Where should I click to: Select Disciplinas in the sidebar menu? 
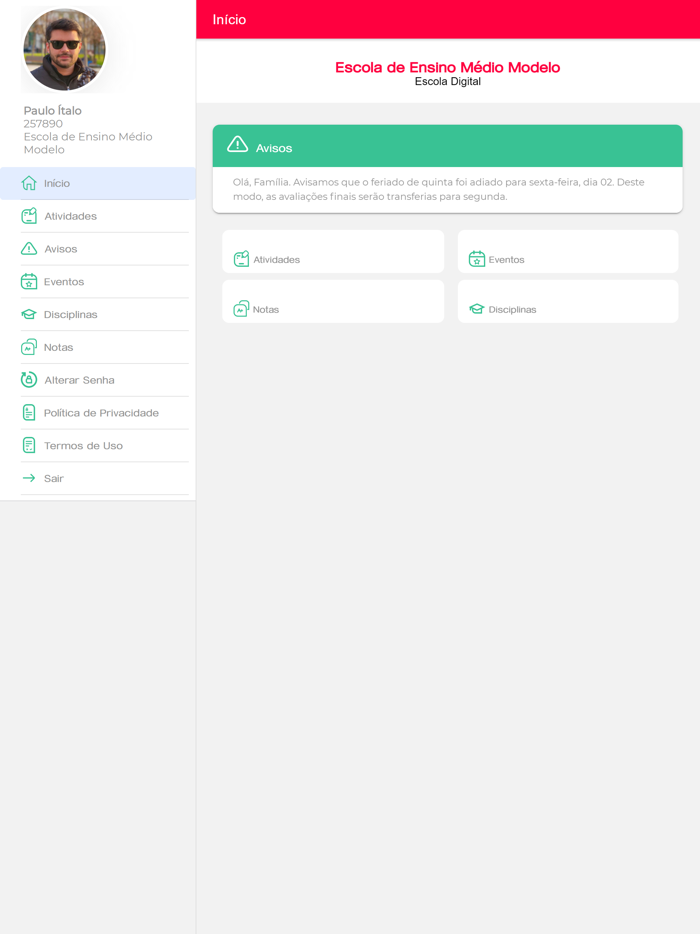[70, 315]
